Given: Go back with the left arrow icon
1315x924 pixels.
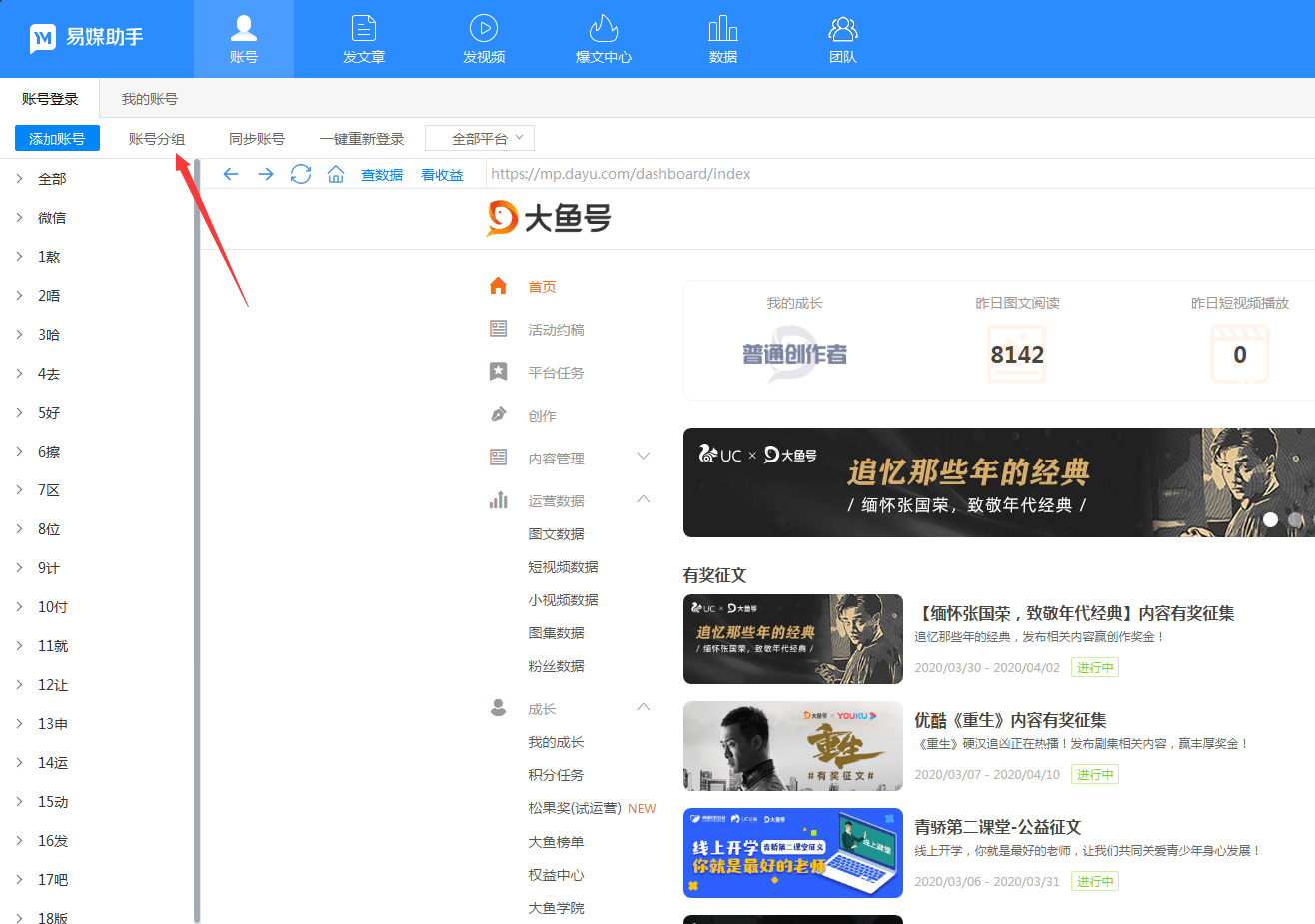Looking at the screenshot, I should pyautogui.click(x=231, y=174).
